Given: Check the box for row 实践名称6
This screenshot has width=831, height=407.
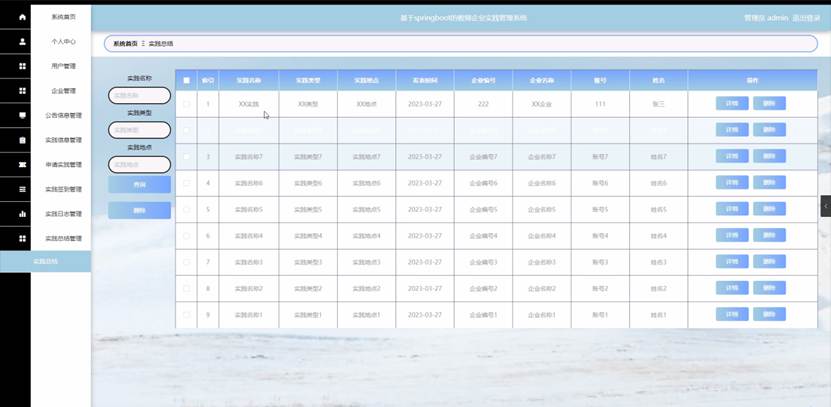Looking at the screenshot, I should click(x=186, y=183).
